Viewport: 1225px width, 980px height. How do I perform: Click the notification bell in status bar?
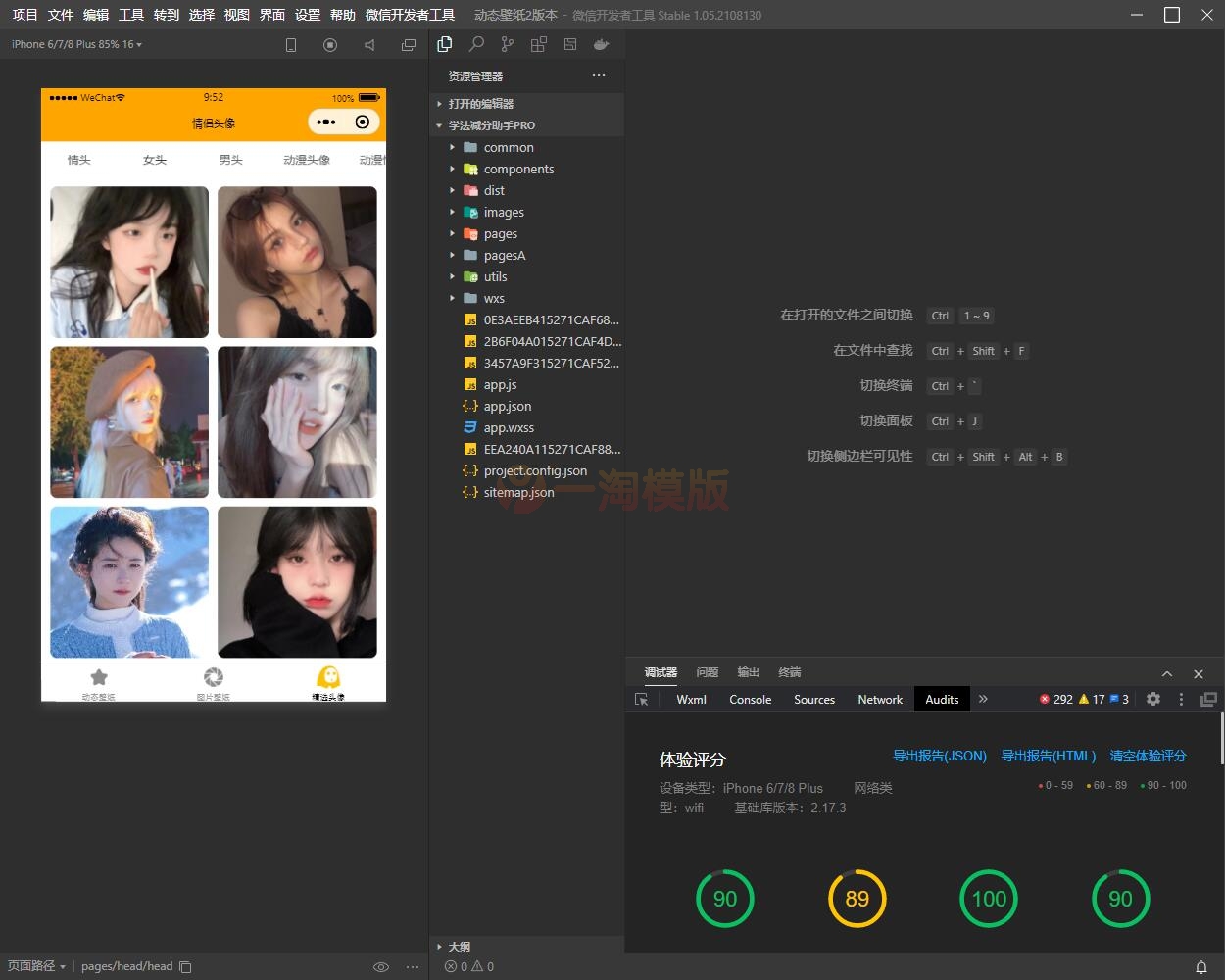click(1200, 966)
